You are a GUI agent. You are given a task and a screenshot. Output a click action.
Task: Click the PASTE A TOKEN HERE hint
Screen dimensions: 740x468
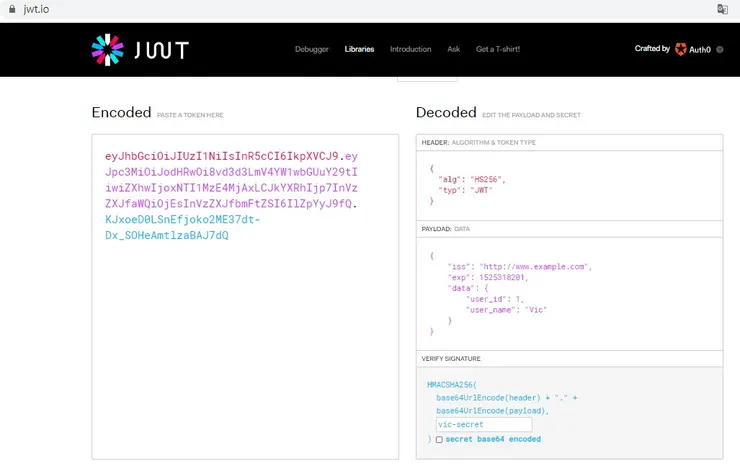click(190, 115)
